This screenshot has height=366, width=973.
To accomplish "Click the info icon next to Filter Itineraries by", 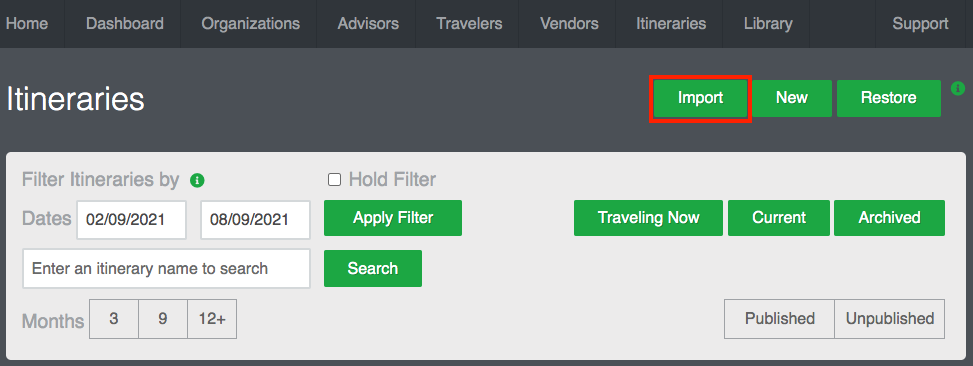I will click(197, 181).
